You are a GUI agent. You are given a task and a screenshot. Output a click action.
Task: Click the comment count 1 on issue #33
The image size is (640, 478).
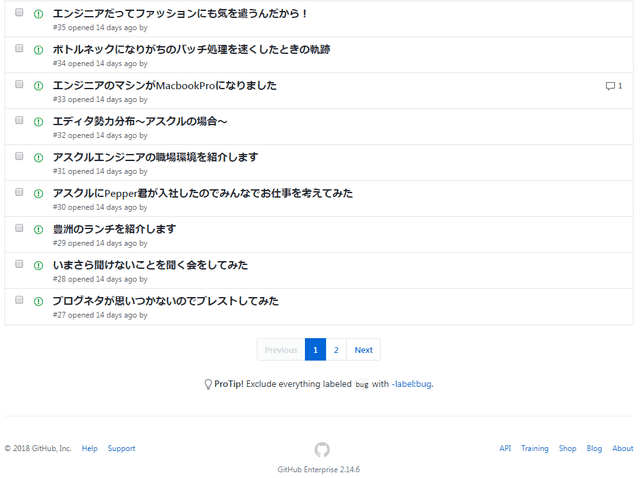pyautogui.click(x=620, y=86)
